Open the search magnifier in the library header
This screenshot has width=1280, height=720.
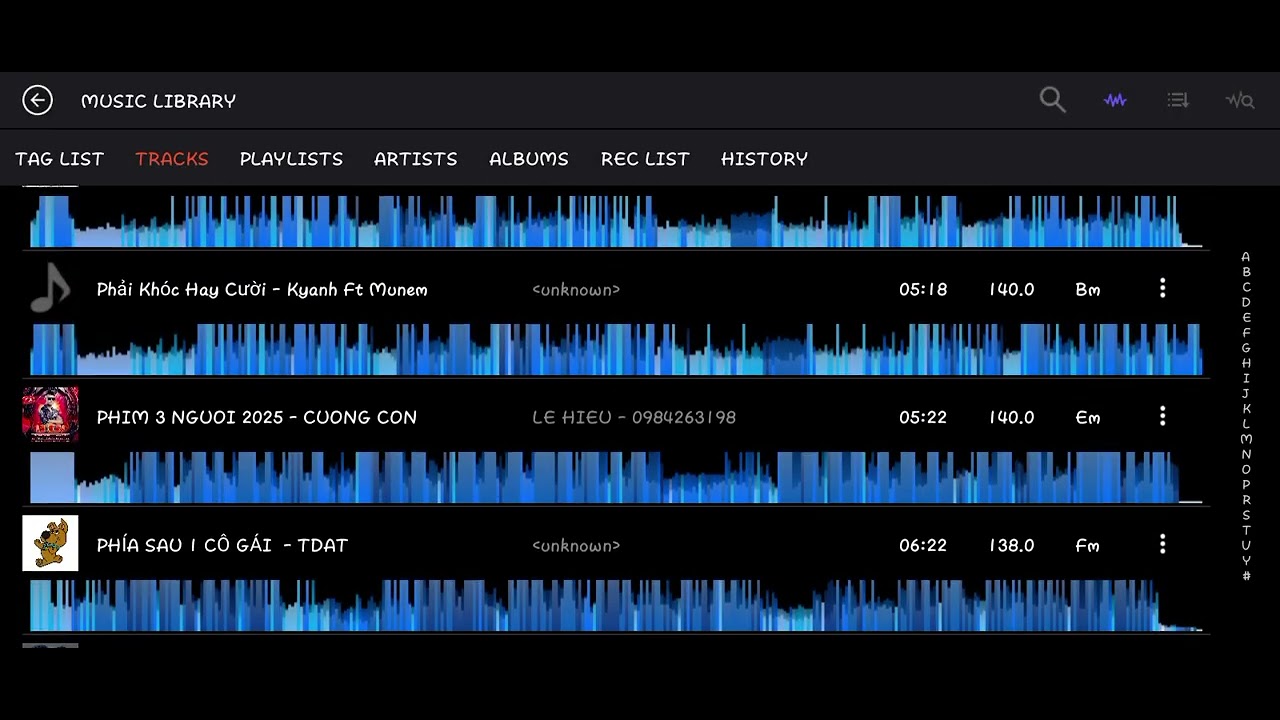[x=1052, y=100]
